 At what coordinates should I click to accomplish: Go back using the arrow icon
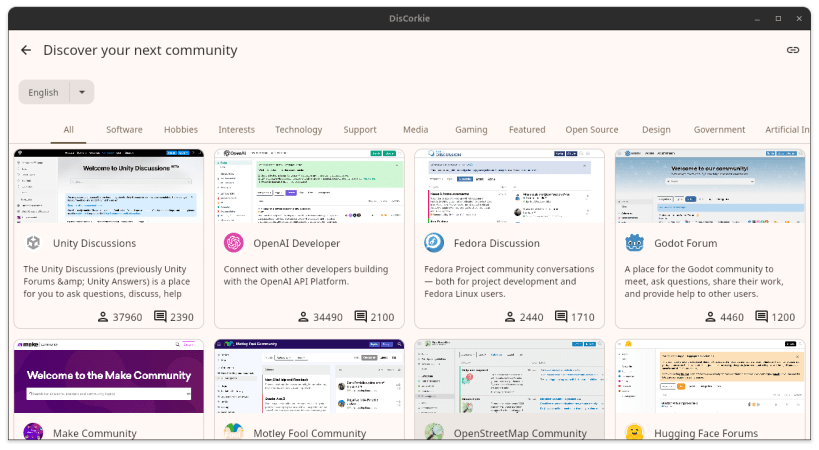point(26,50)
